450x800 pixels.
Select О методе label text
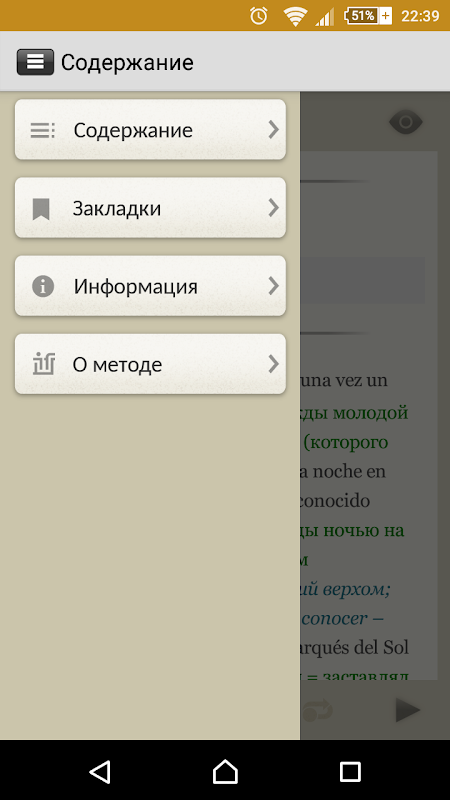click(117, 365)
